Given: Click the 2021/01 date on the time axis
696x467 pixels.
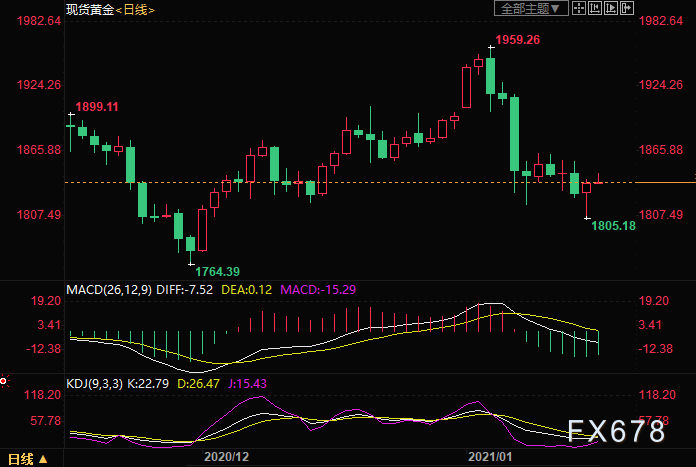Looking at the screenshot, I should pyautogui.click(x=490, y=457).
